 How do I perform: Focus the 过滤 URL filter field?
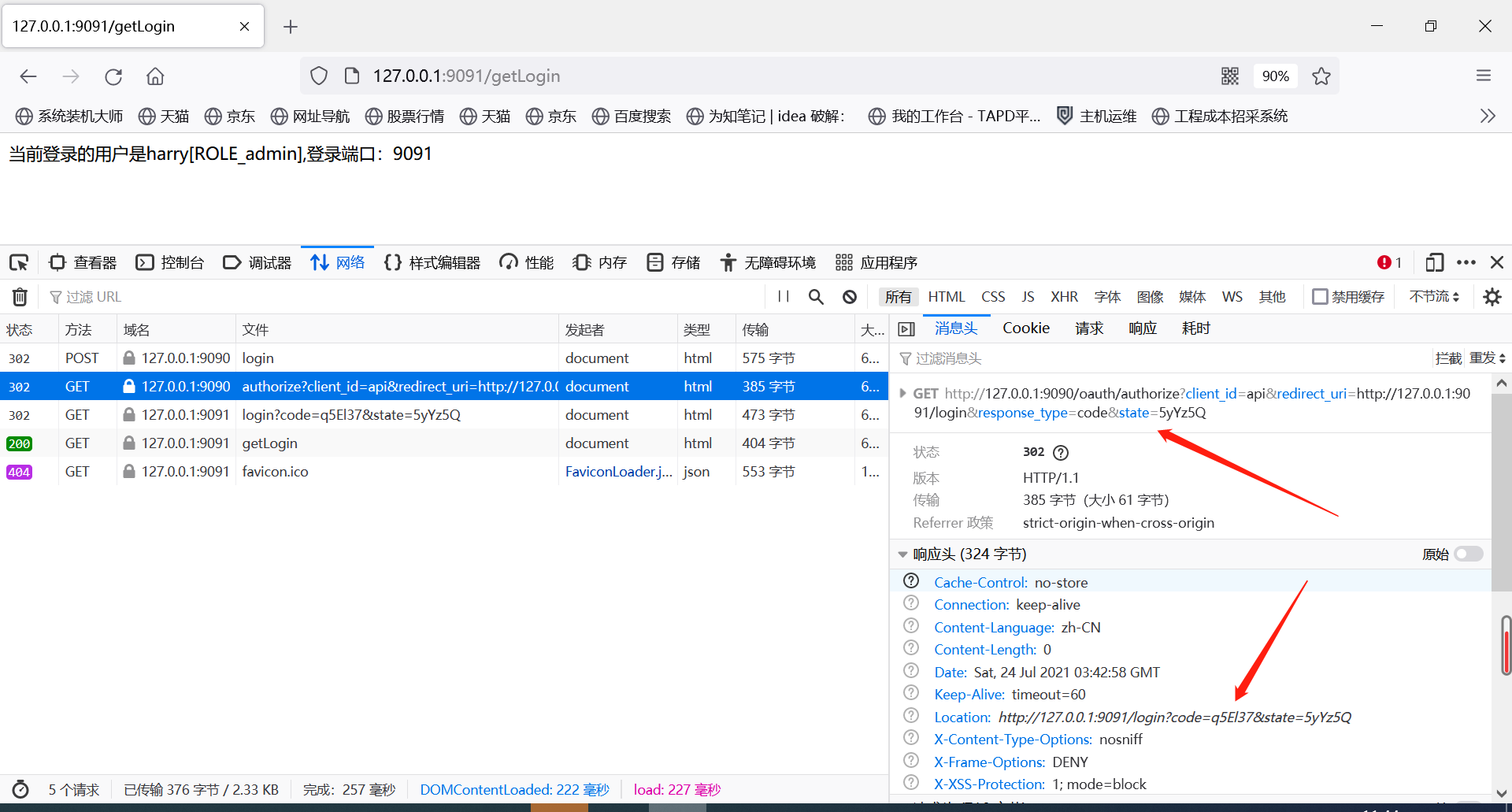[x=402, y=297]
